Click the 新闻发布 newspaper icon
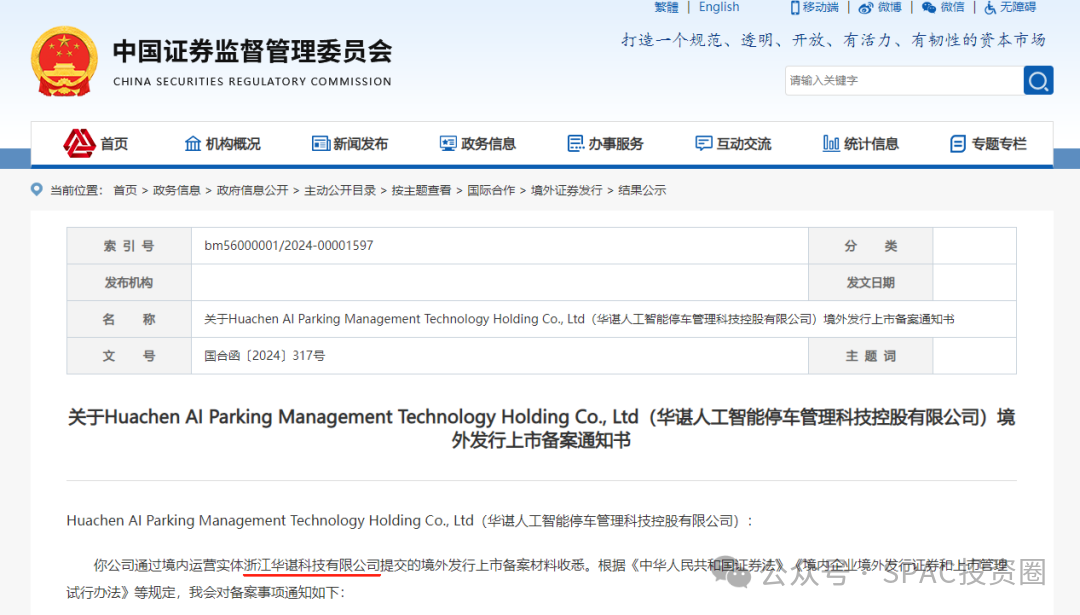1080x615 pixels. (320, 143)
